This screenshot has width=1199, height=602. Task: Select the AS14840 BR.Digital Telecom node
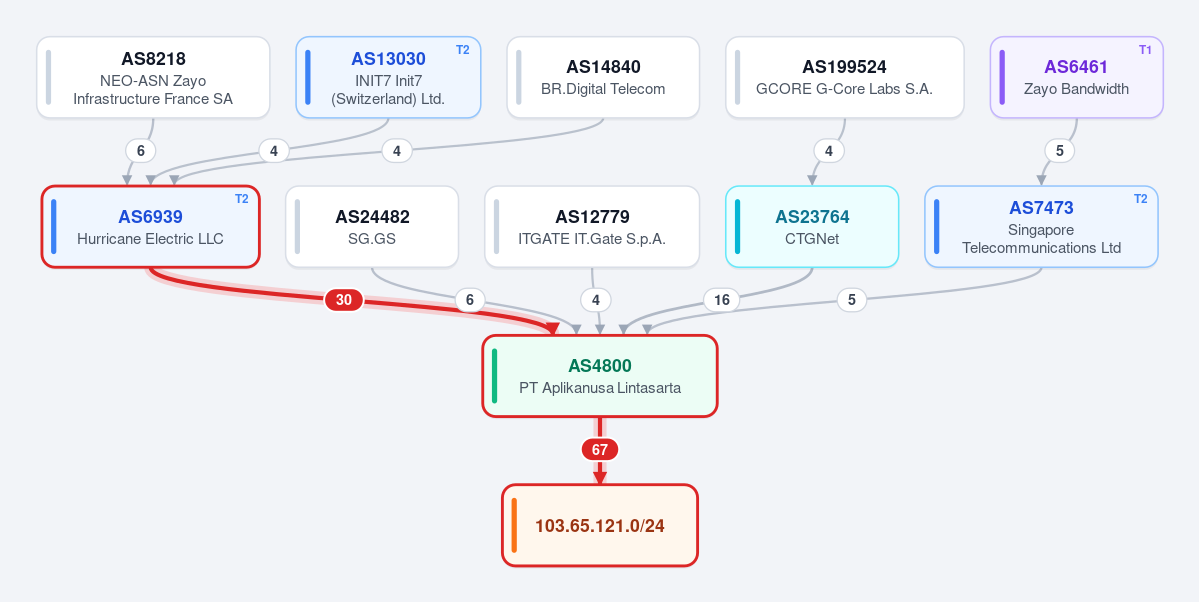pyautogui.click(x=603, y=77)
